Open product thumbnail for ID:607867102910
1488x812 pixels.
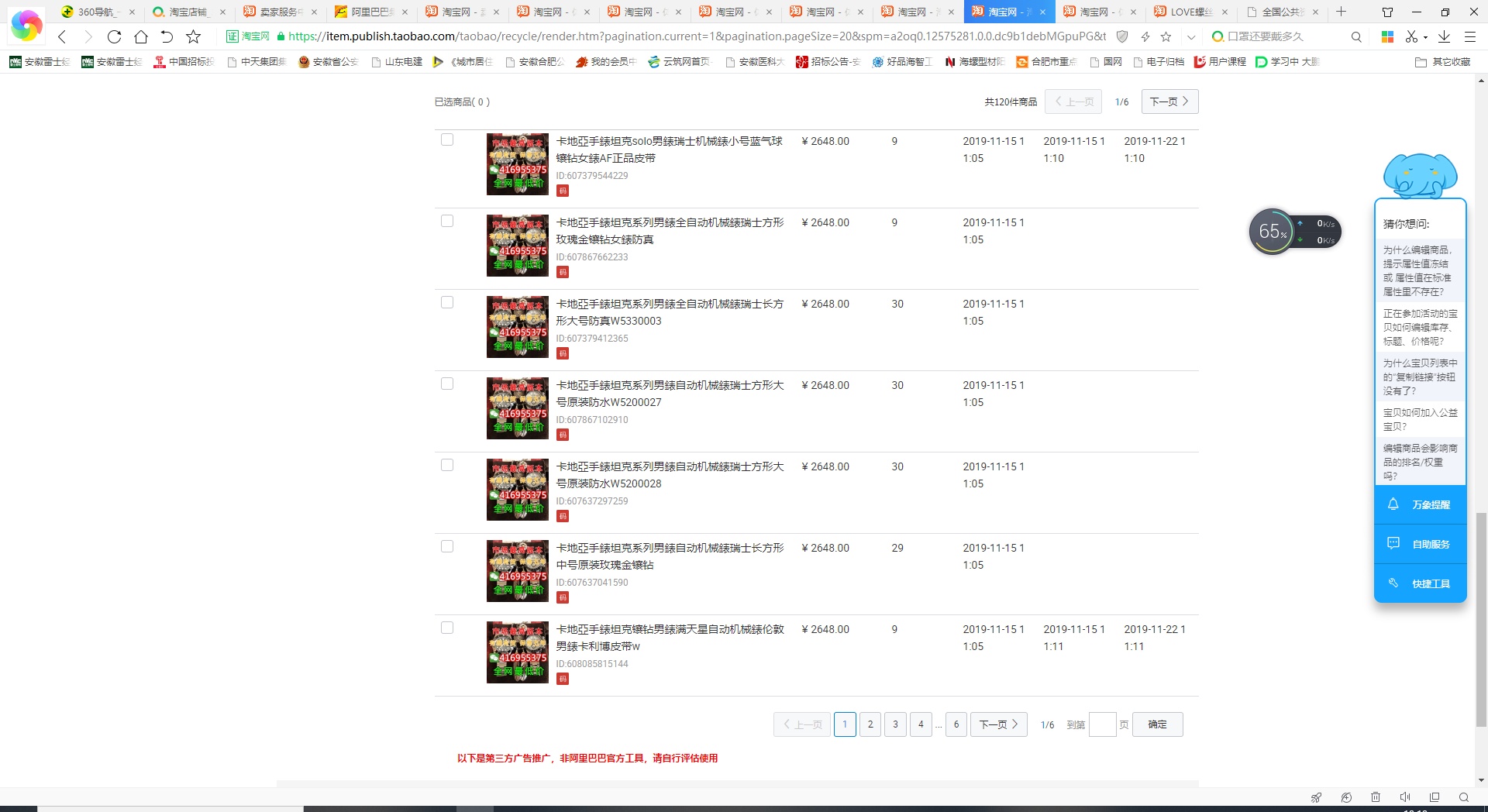tap(518, 408)
